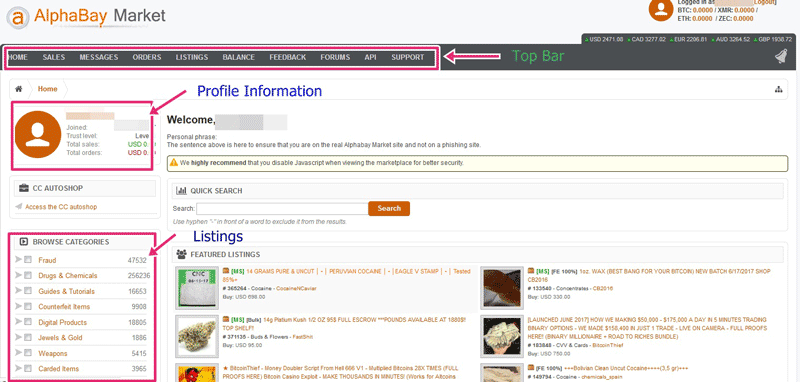The width and height of the screenshot is (800, 382).
Task: Tick the Guides & Tutorials checkbox
Action: tap(28, 291)
